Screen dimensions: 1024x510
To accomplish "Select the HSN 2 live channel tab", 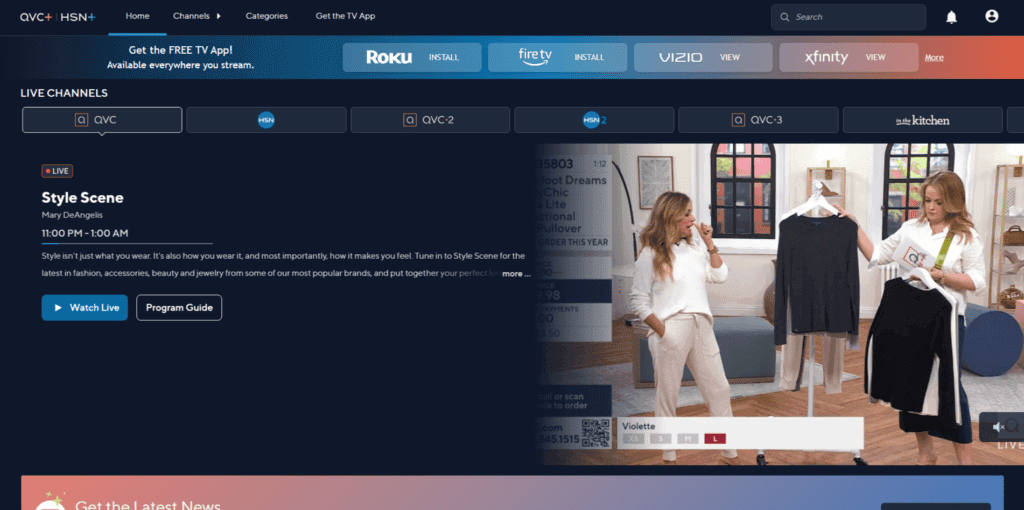I will (x=594, y=120).
